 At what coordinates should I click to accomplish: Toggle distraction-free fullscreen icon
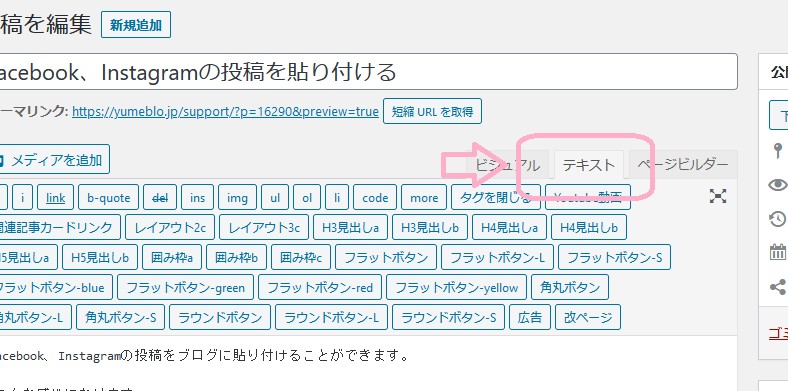[x=718, y=196]
